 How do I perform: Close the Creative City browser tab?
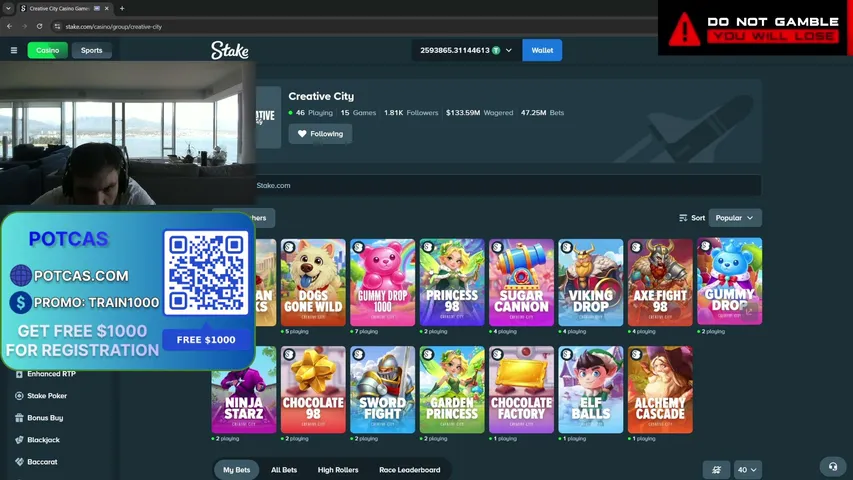(x=107, y=8)
